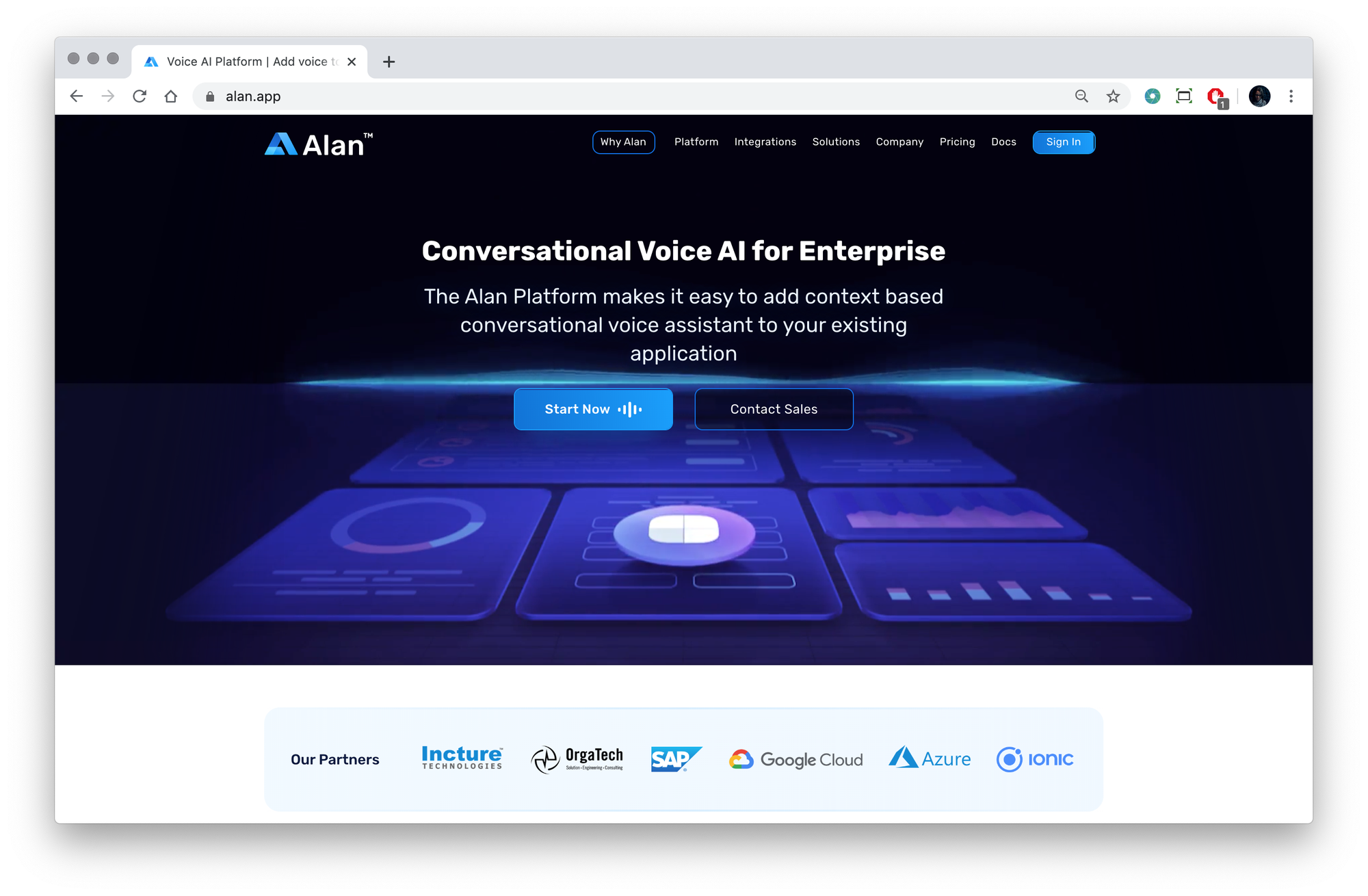Click the Sign In button

point(1063,141)
